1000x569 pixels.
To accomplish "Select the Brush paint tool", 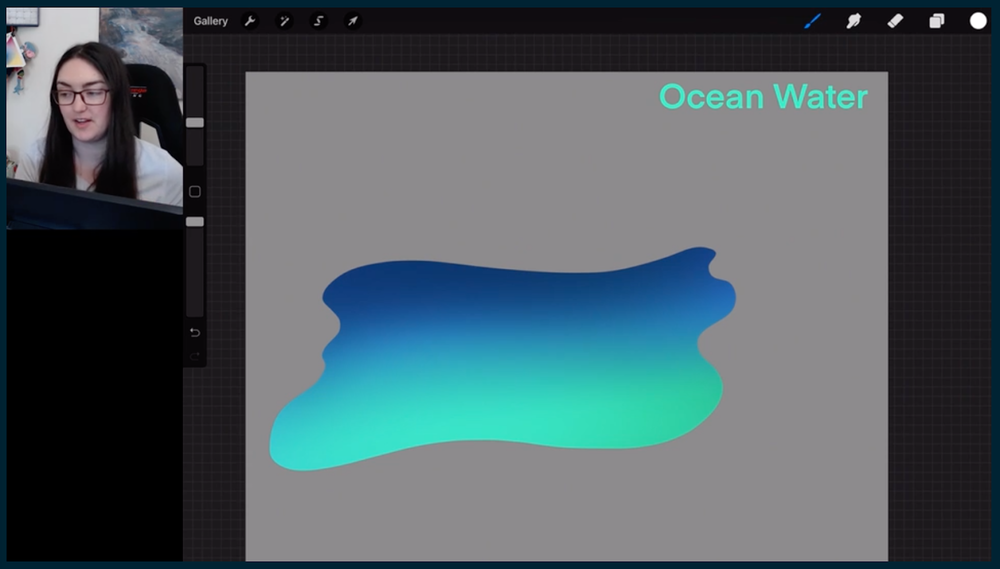I will tap(812, 21).
